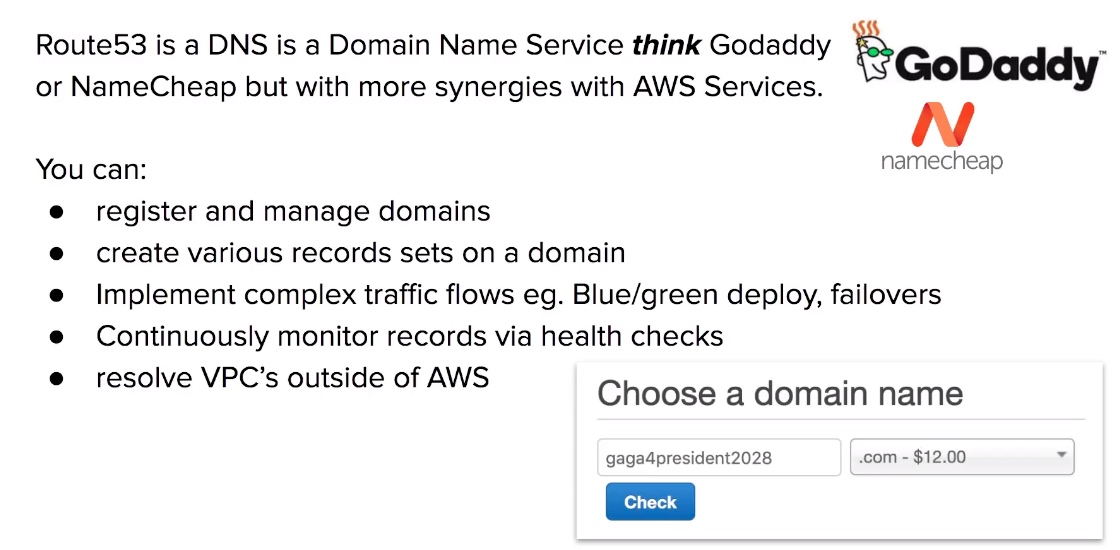Click the bold italic word 'think'

666,46
